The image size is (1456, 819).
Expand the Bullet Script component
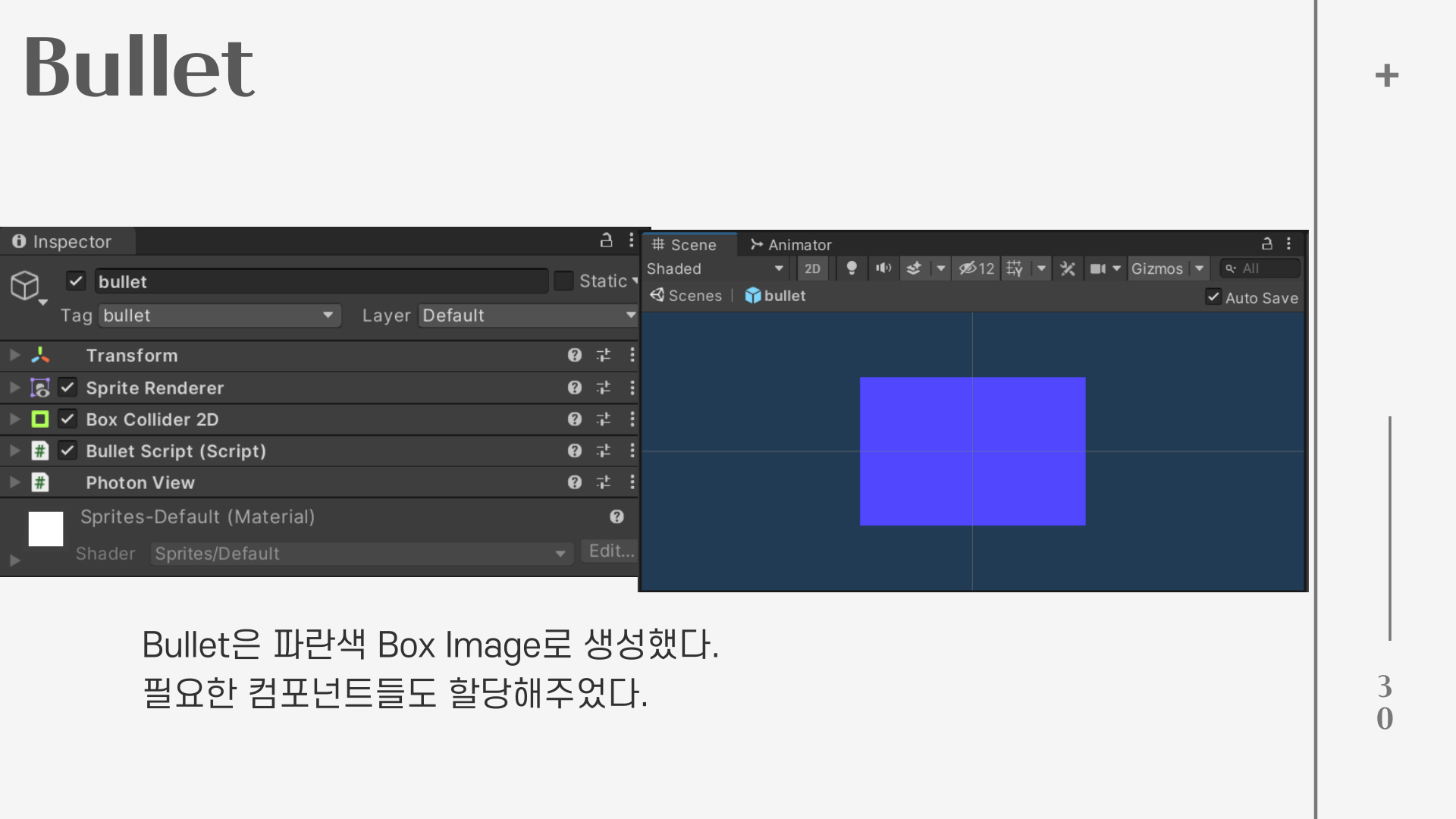[x=14, y=451]
